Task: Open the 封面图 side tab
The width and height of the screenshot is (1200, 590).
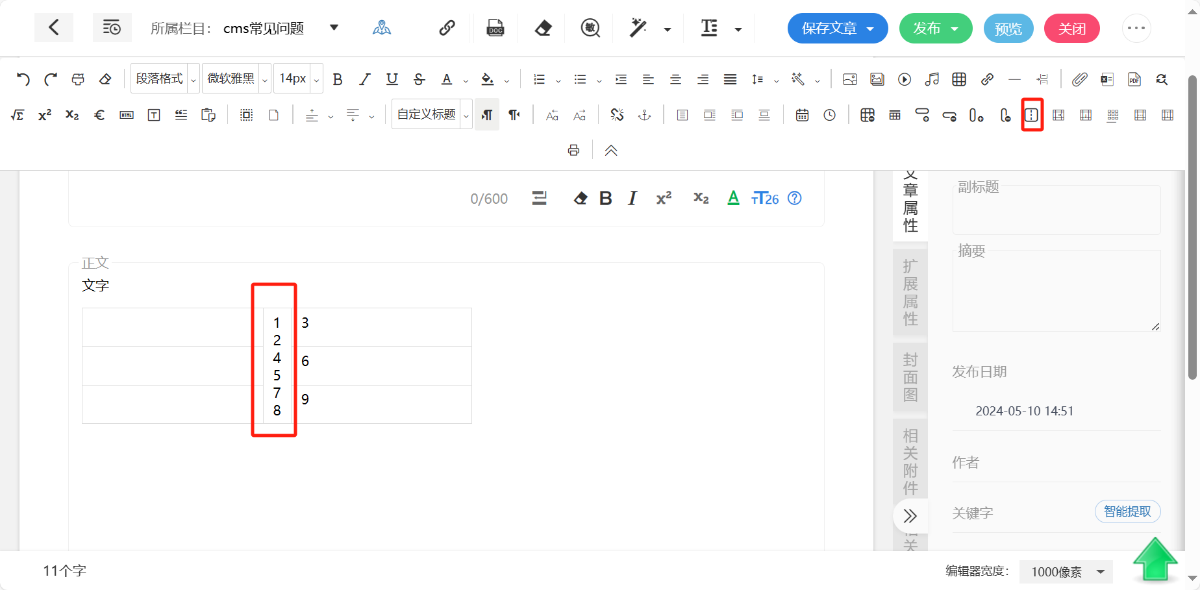Action: 910,377
